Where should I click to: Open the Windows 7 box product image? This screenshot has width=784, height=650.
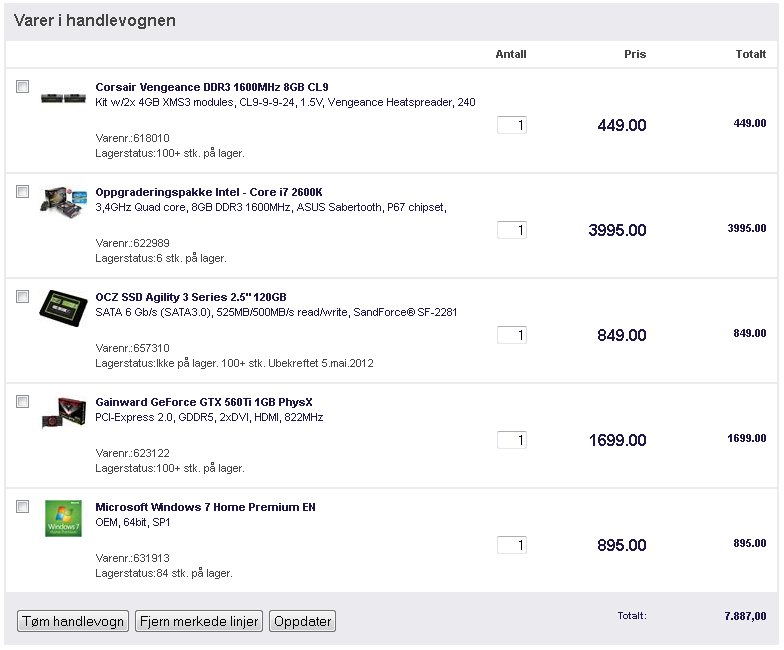click(x=63, y=518)
